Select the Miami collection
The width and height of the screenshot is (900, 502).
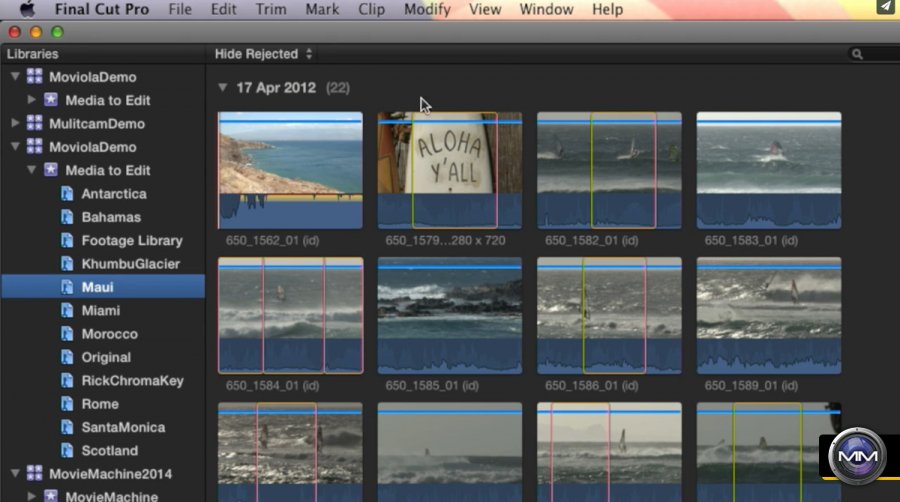pyautogui.click(x=100, y=310)
